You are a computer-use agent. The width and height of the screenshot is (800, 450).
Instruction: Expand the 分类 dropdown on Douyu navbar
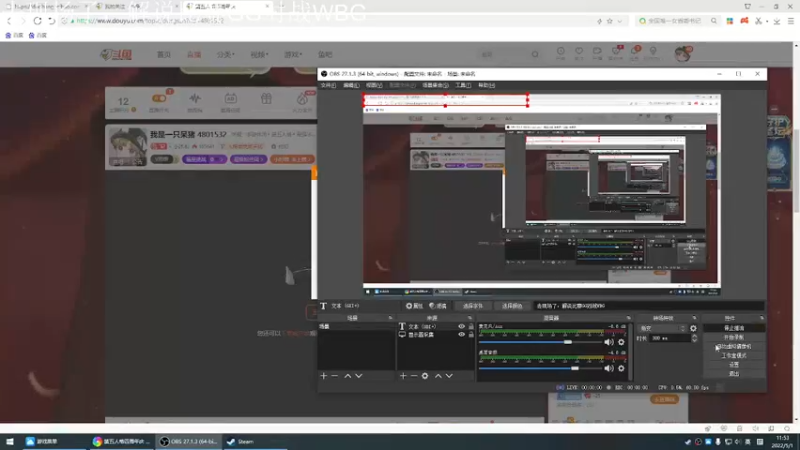pos(226,55)
